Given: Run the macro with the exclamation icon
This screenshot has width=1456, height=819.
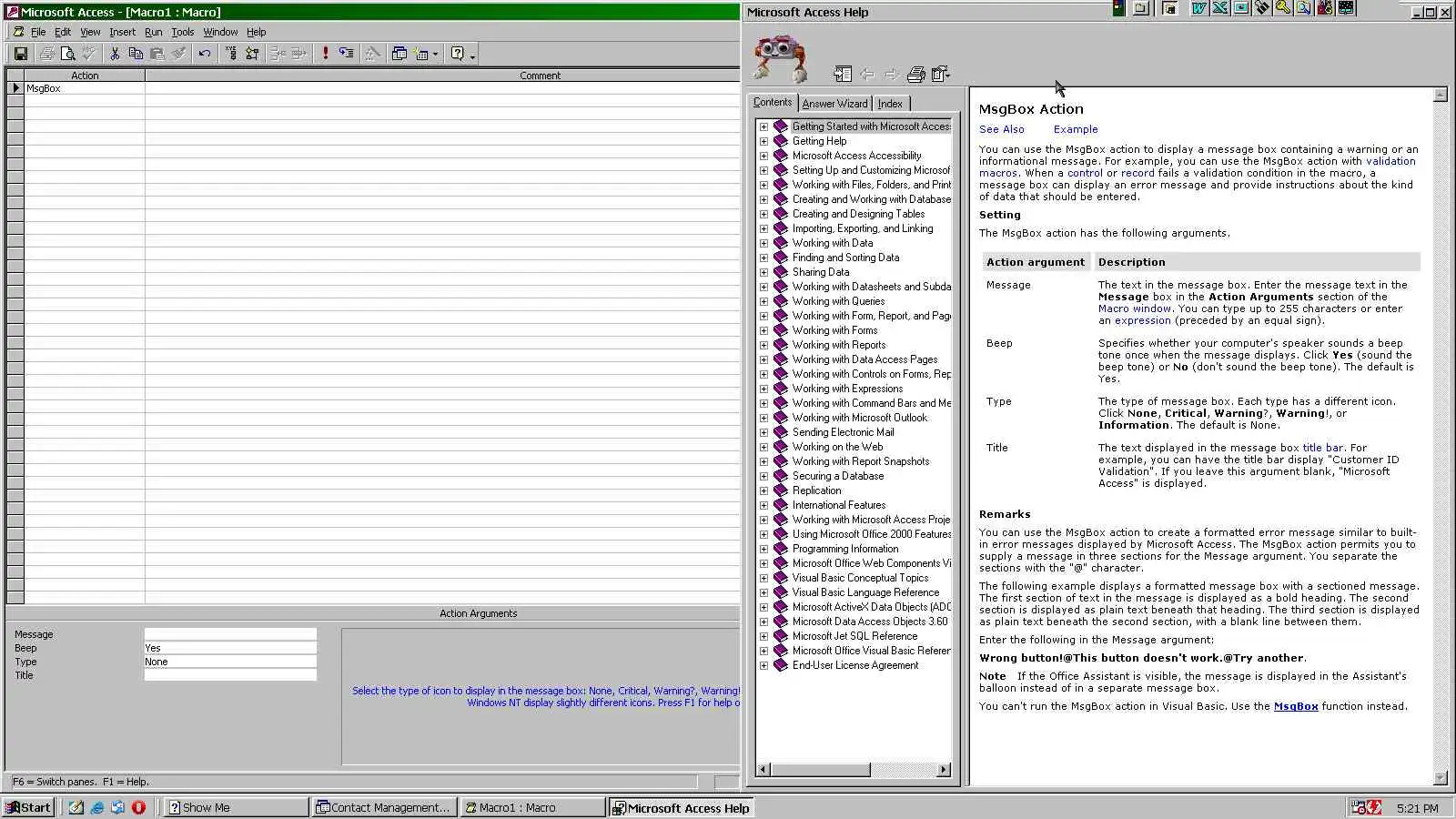Looking at the screenshot, I should coord(325,54).
